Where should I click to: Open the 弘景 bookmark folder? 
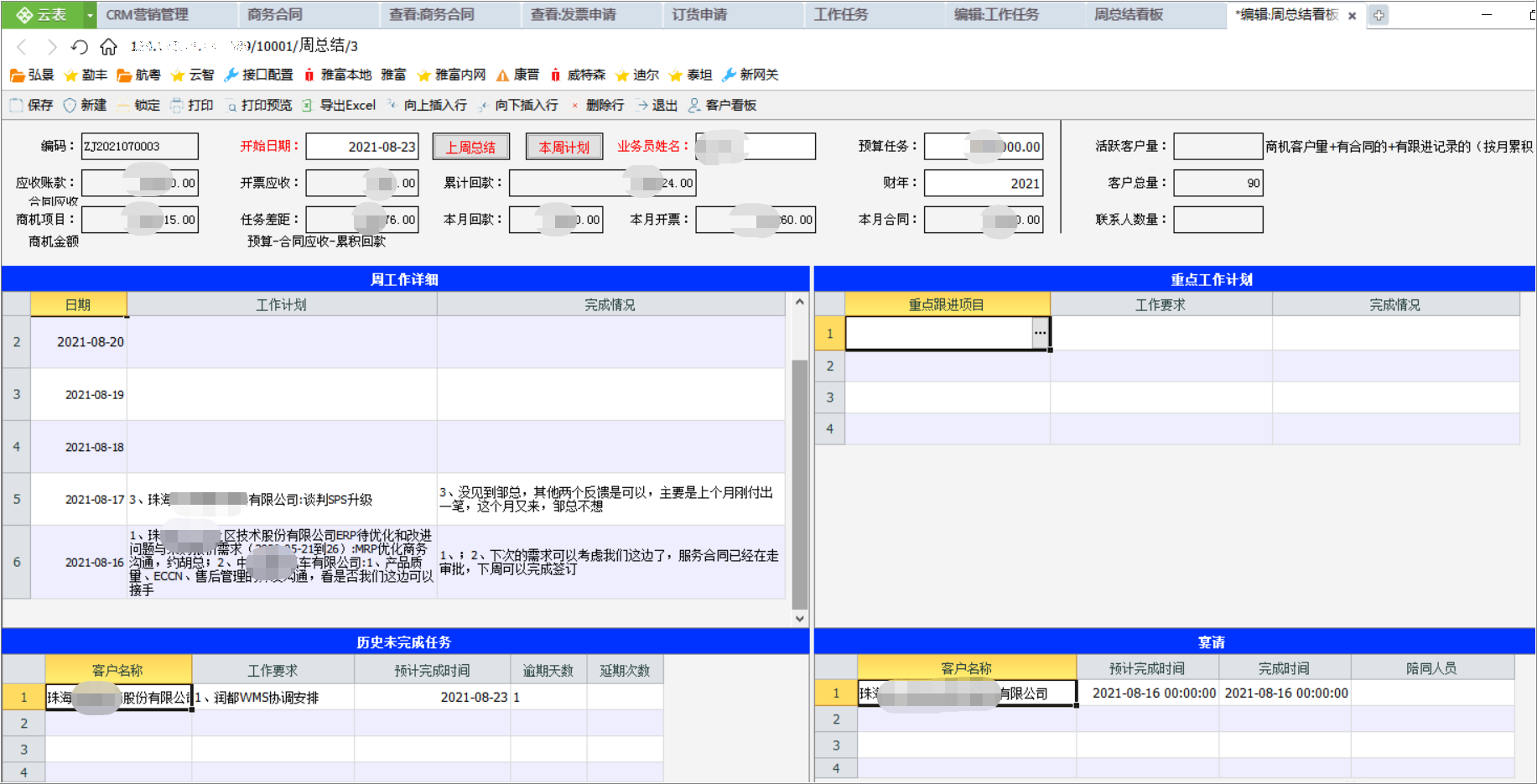point(32,75)
